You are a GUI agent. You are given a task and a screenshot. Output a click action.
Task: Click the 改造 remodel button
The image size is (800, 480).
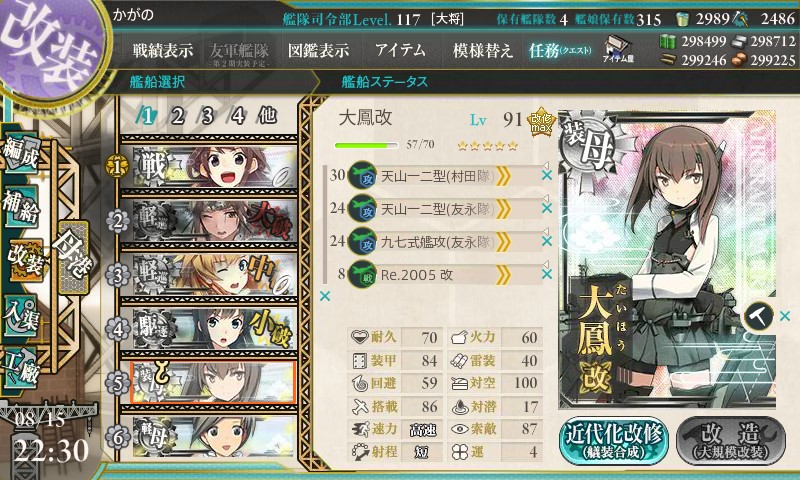pos(731,440)
